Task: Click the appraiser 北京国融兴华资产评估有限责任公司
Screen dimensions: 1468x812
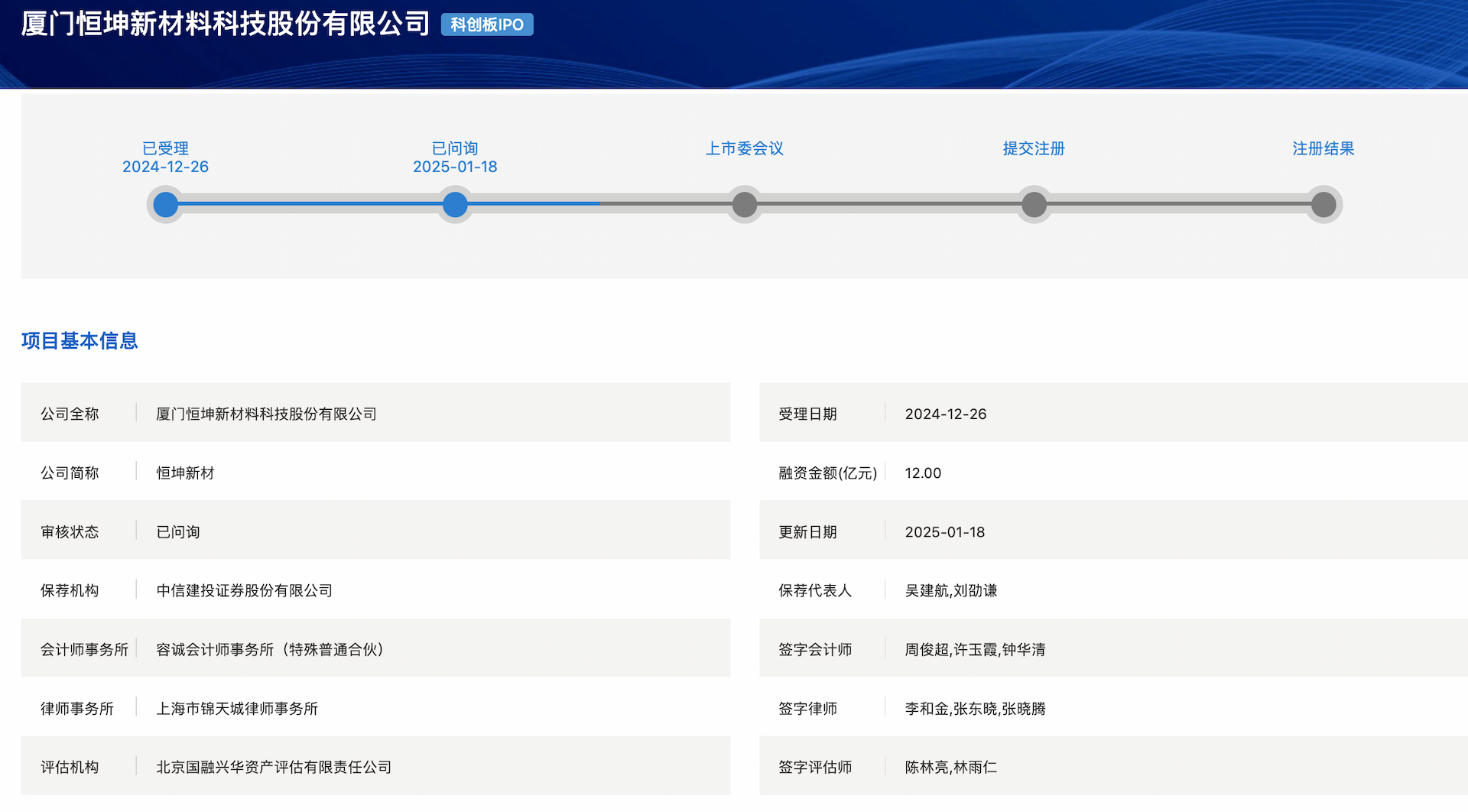Action: point(274,767)
